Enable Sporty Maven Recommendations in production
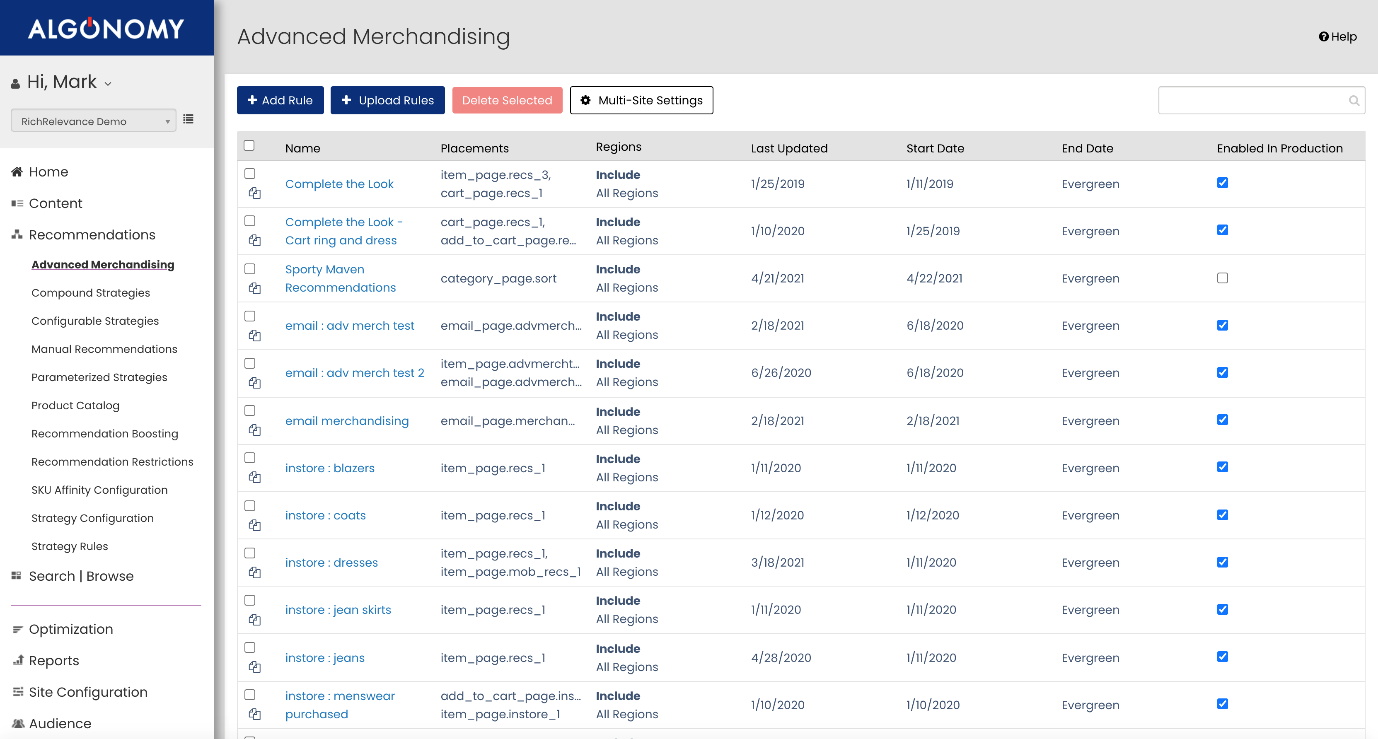This screenshot has height=739, width=1378. [1222, 278]
